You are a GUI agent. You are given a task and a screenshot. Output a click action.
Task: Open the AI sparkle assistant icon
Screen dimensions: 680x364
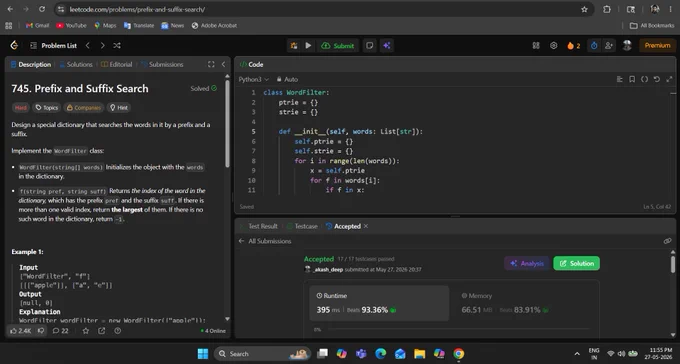386,46
